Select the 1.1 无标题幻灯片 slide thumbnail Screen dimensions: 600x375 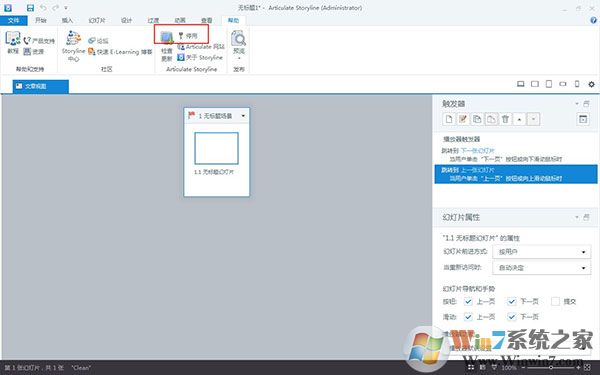pos(216,148)
